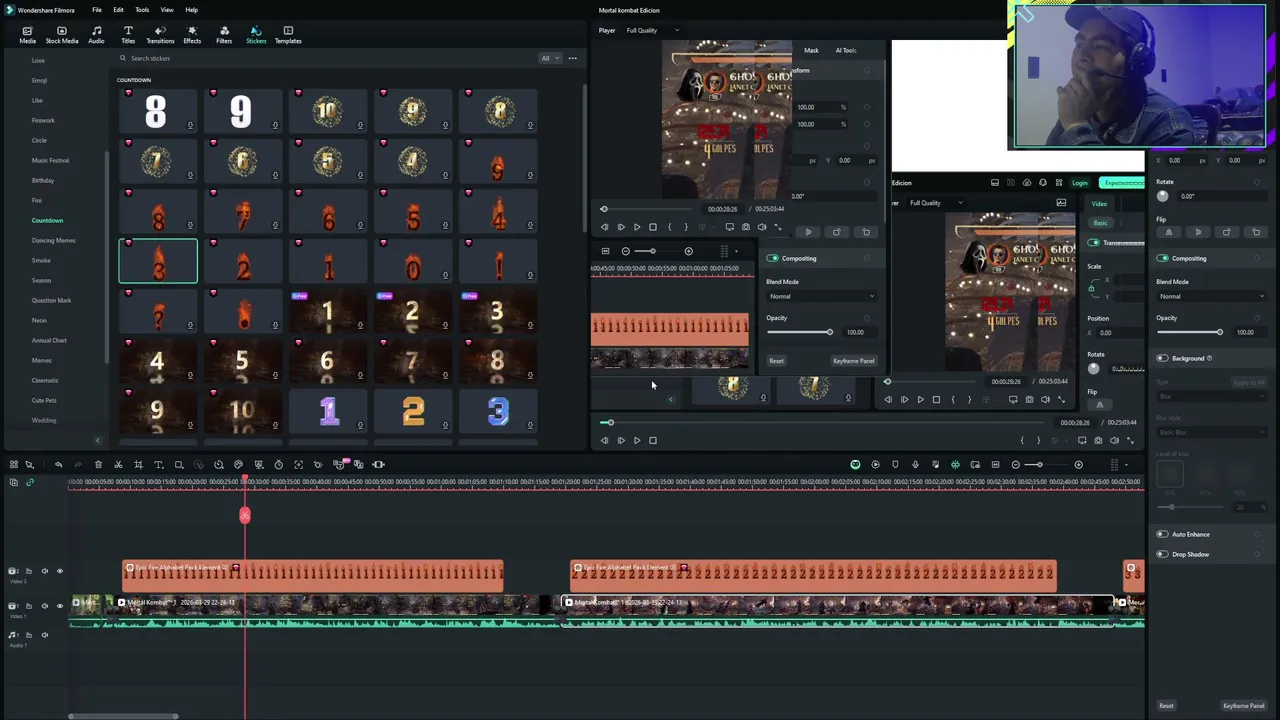The width and height of the screenshot is (1280, 720).
Task: Click the marker icon above the timeline
Action: [895, 465]
